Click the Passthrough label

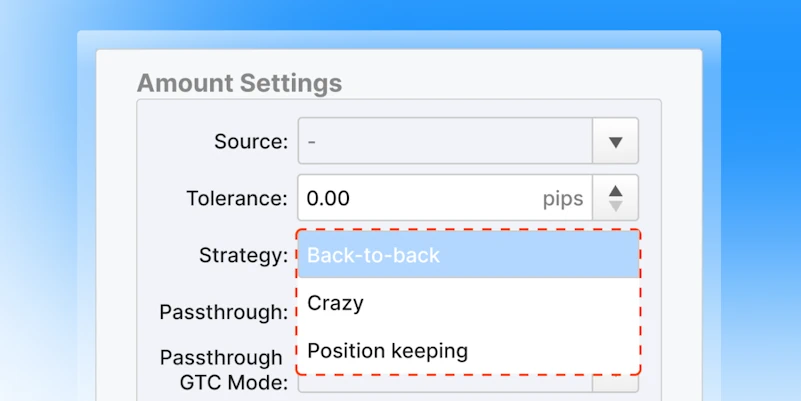[x=224, y=312]
